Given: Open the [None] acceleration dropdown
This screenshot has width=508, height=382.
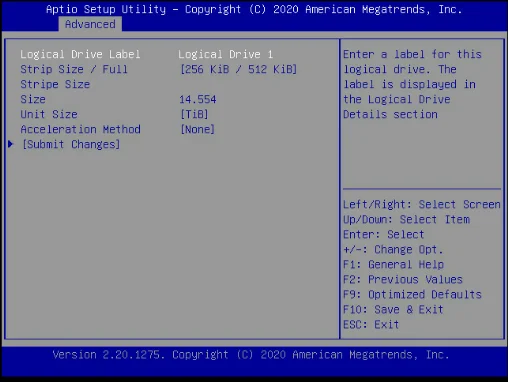Looking at the screenshot, I should click(197, 129).
